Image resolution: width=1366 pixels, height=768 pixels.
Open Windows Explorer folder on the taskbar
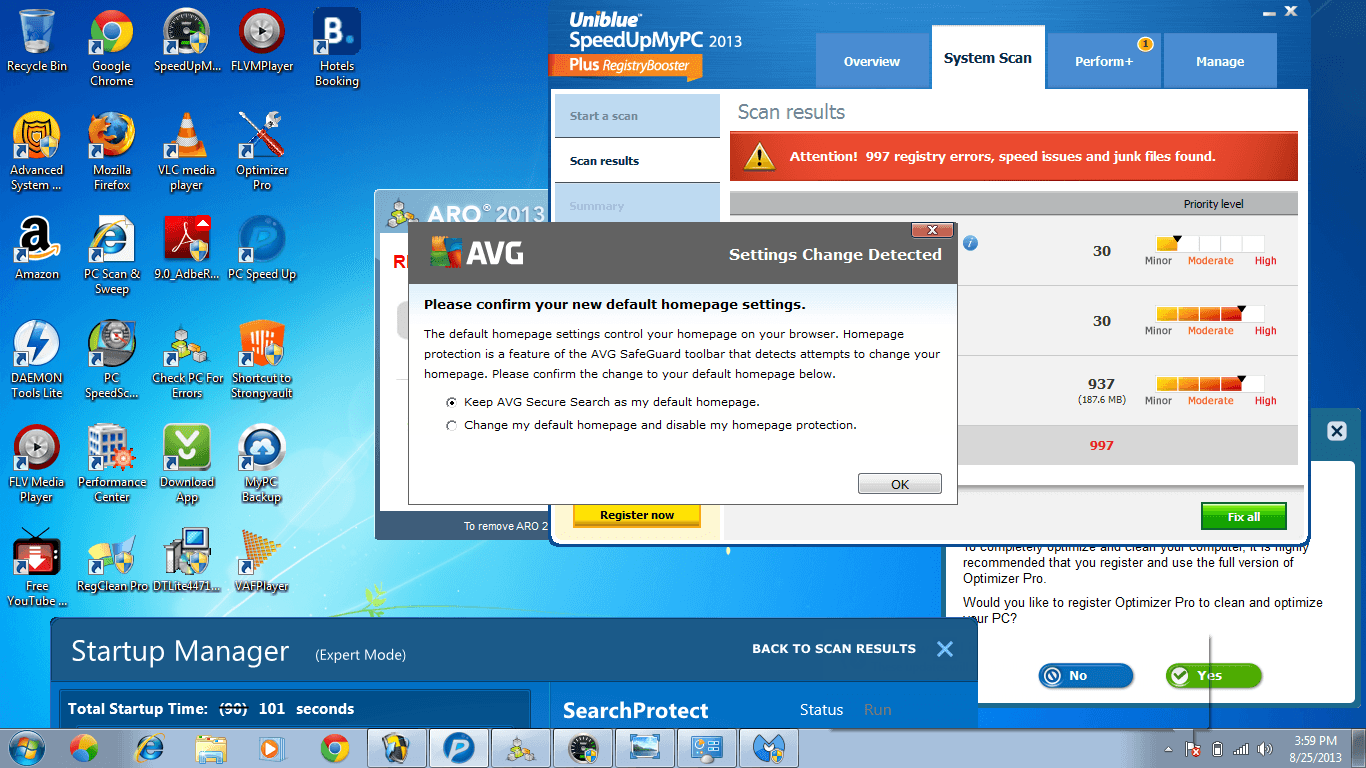(211, 747)
